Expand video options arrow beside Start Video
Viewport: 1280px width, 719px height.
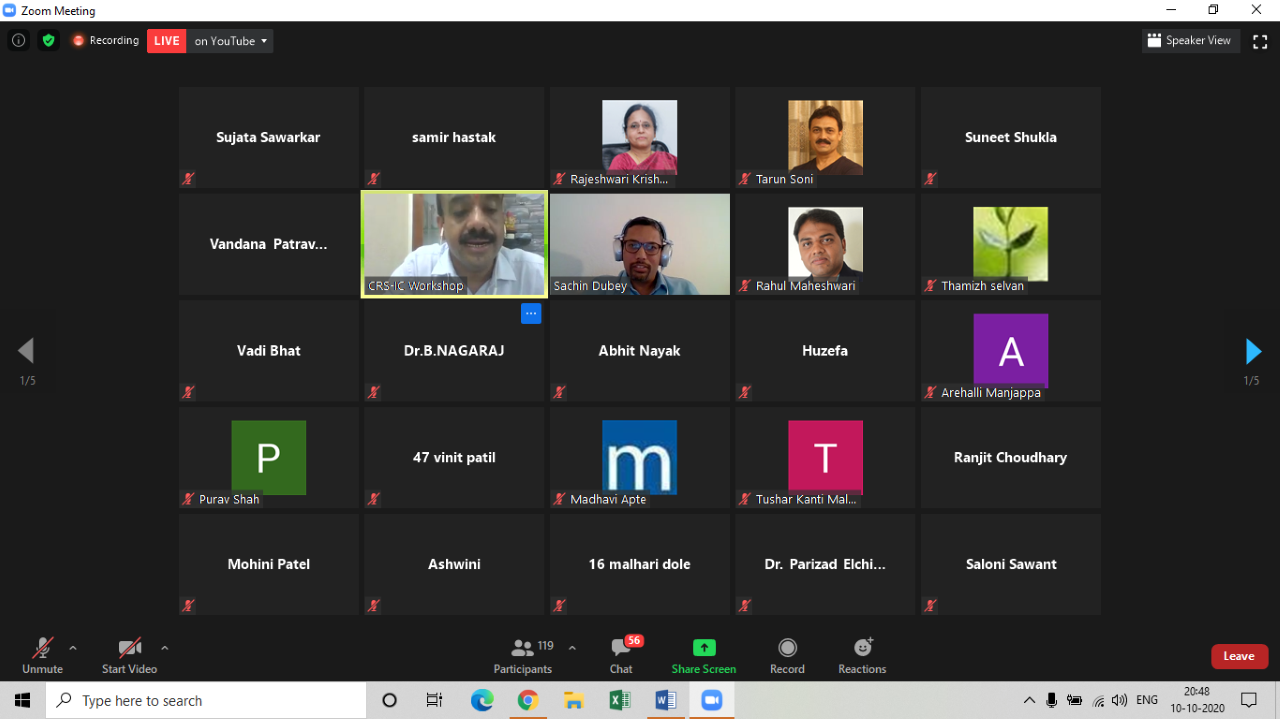click(165, 648)
